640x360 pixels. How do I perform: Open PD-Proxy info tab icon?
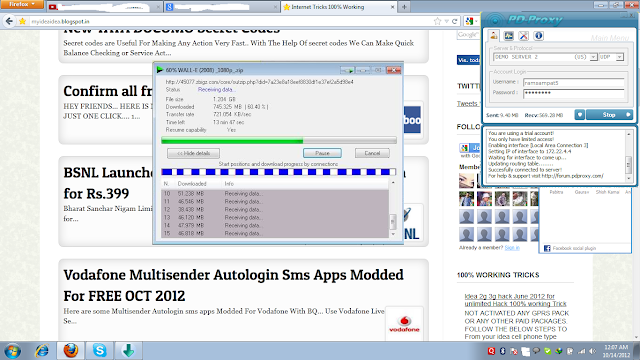(x=538, y=36)
